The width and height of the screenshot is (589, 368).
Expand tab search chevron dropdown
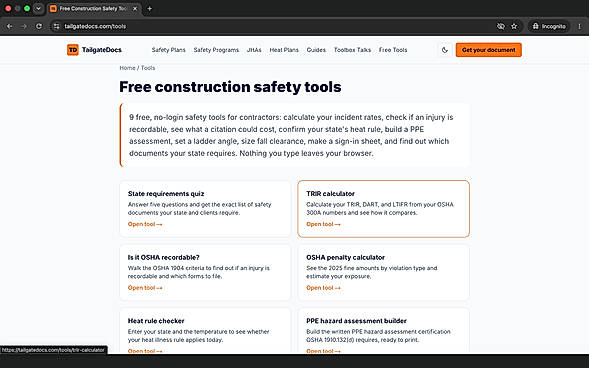click(x=38, y=8)
